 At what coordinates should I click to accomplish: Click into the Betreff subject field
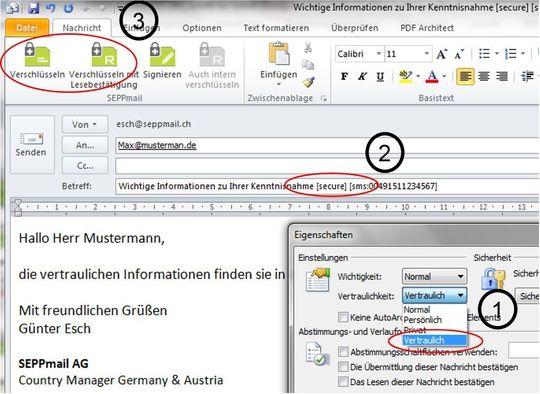(x=327, y=186)
